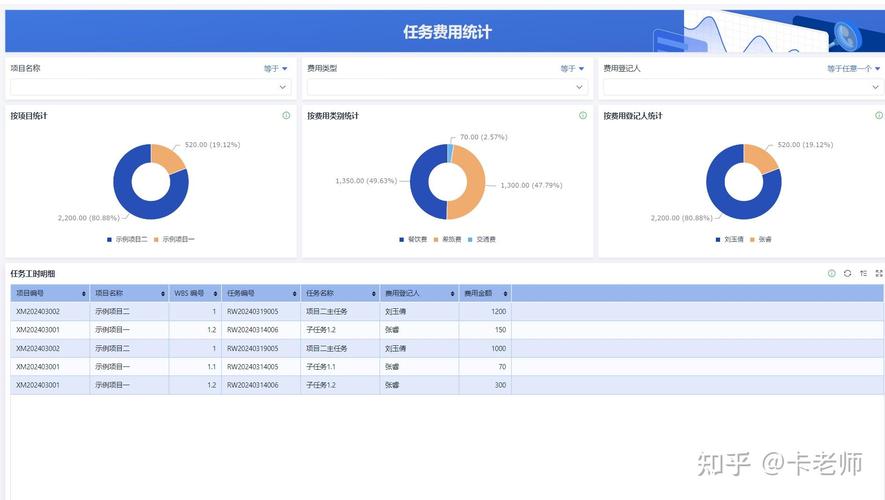Toggle 差旅费 legend item
This screenshot has height=500, width=885.
pyautogui.click(x=448, y=239)
